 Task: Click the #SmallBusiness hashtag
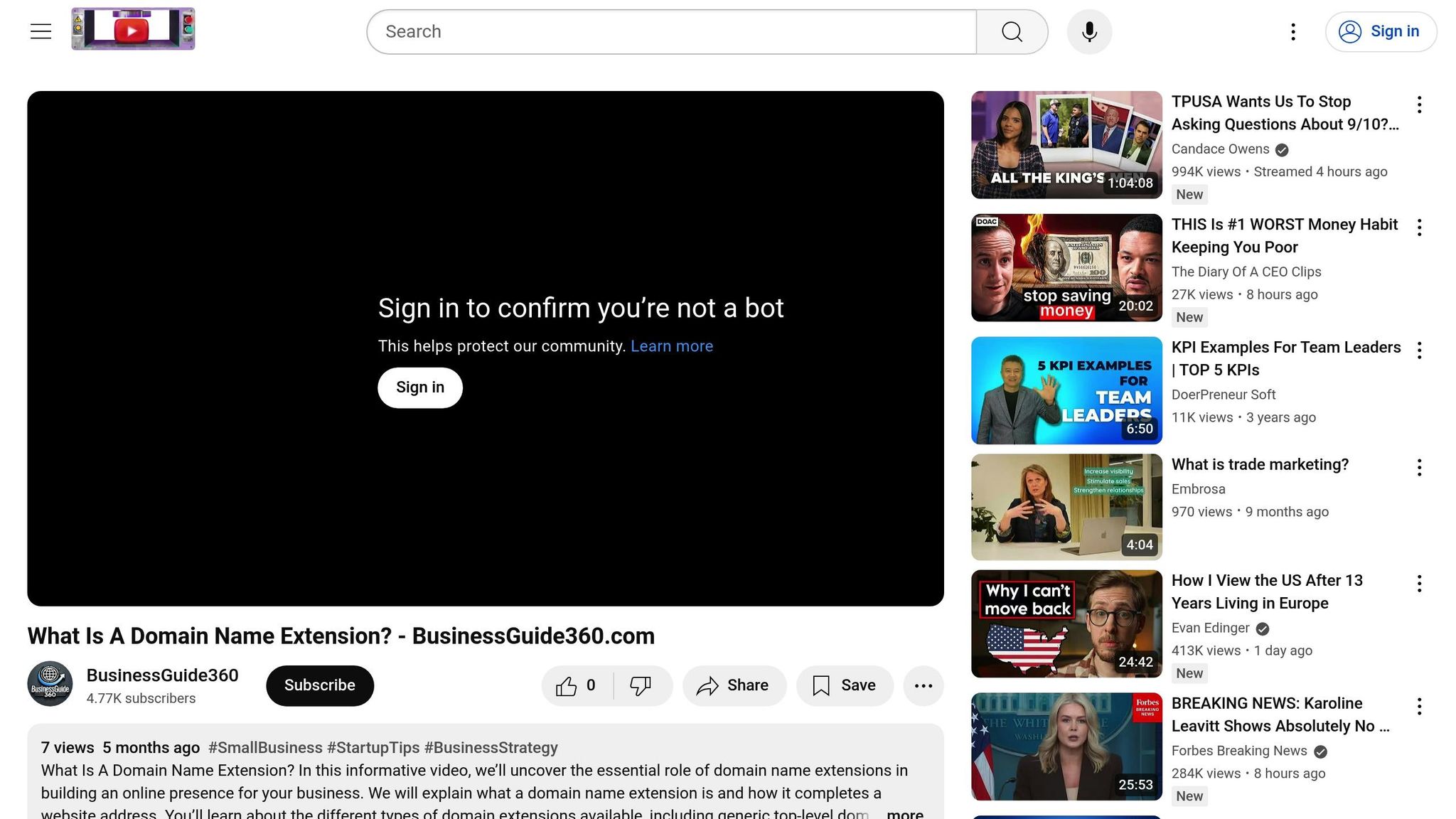tap(265, 748)
